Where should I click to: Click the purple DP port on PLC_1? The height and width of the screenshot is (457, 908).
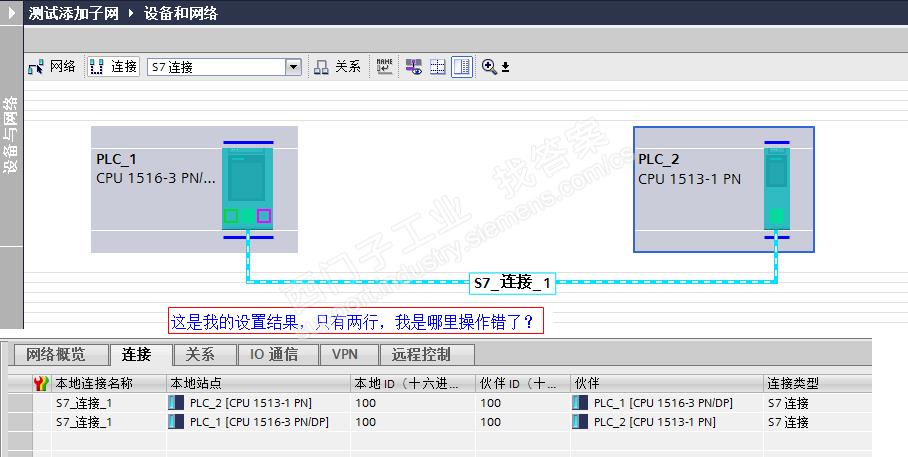(x=263, y=216)
